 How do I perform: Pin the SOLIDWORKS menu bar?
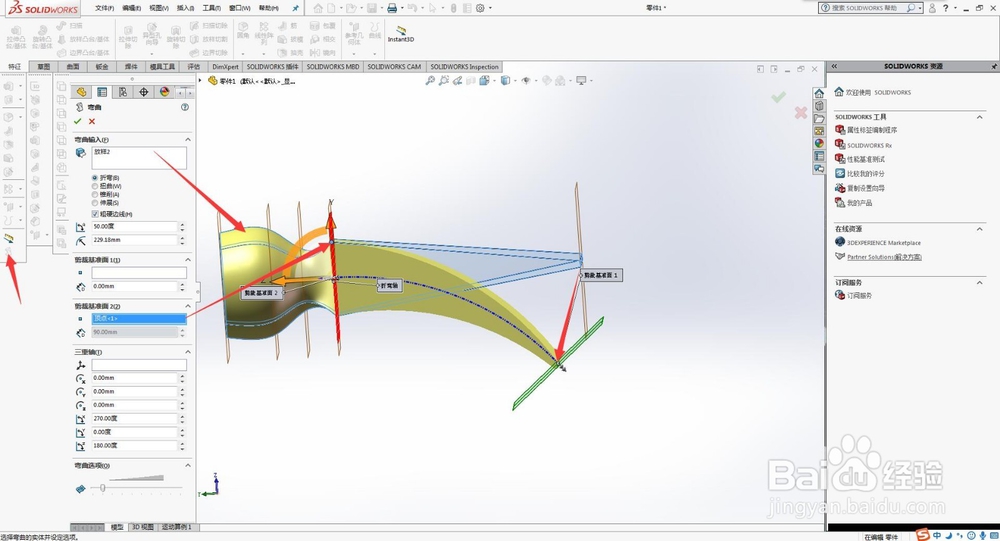pyautogui.click(x=295, y=8)
